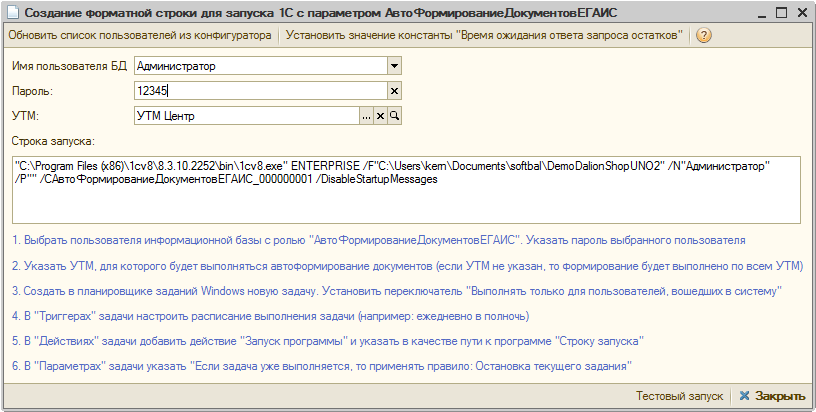Open УТМ selection with ellipsis button
The width and height of the screenshot is (816, 412).
point(366,116)
